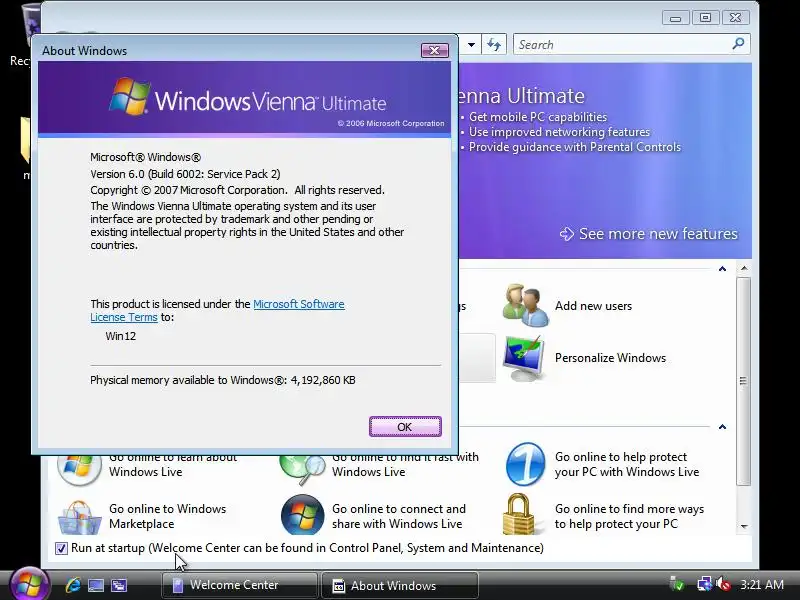
Task: Close the About Windows dialog
Action: click(x=435, y=50)
